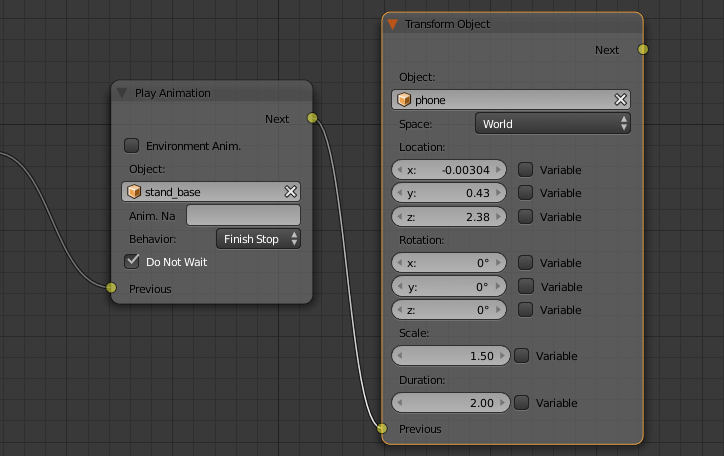This screenshot has width=724, height=456.
Task: Increase Scale value with right arrow
Action: tap(502, 355)
